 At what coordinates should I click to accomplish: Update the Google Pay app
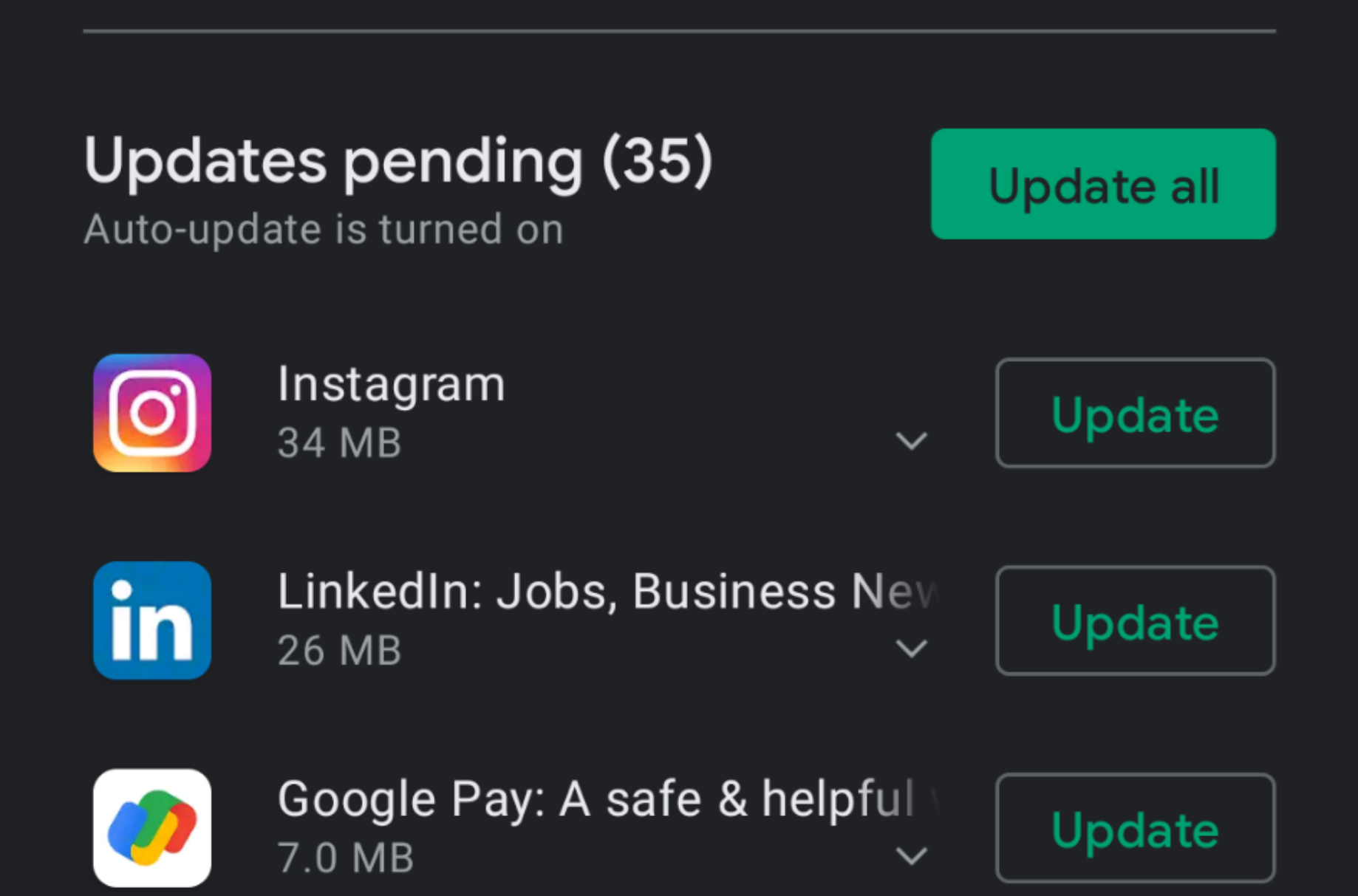1135,828
